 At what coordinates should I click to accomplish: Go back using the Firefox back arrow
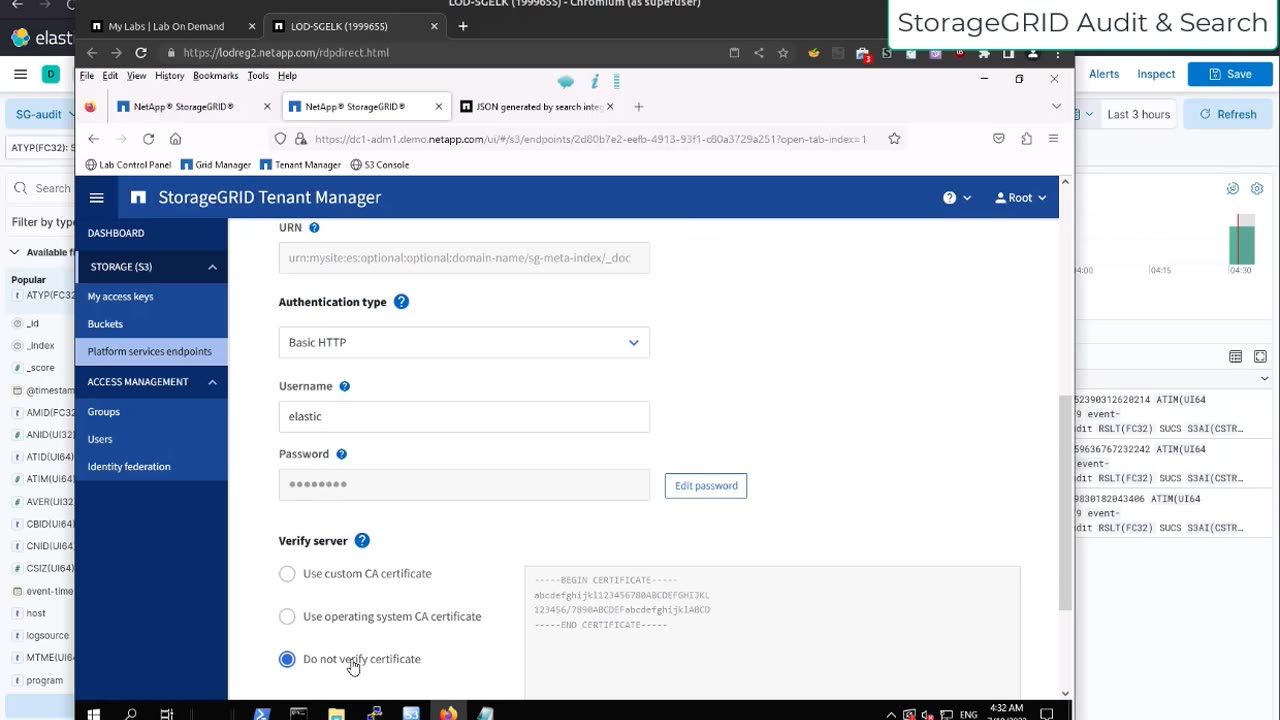pos(93,139)
